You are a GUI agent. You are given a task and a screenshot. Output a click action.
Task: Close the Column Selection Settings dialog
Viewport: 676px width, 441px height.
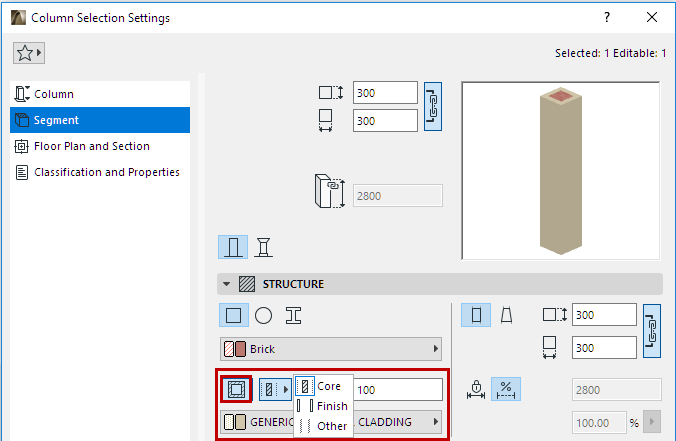point(652,17)
